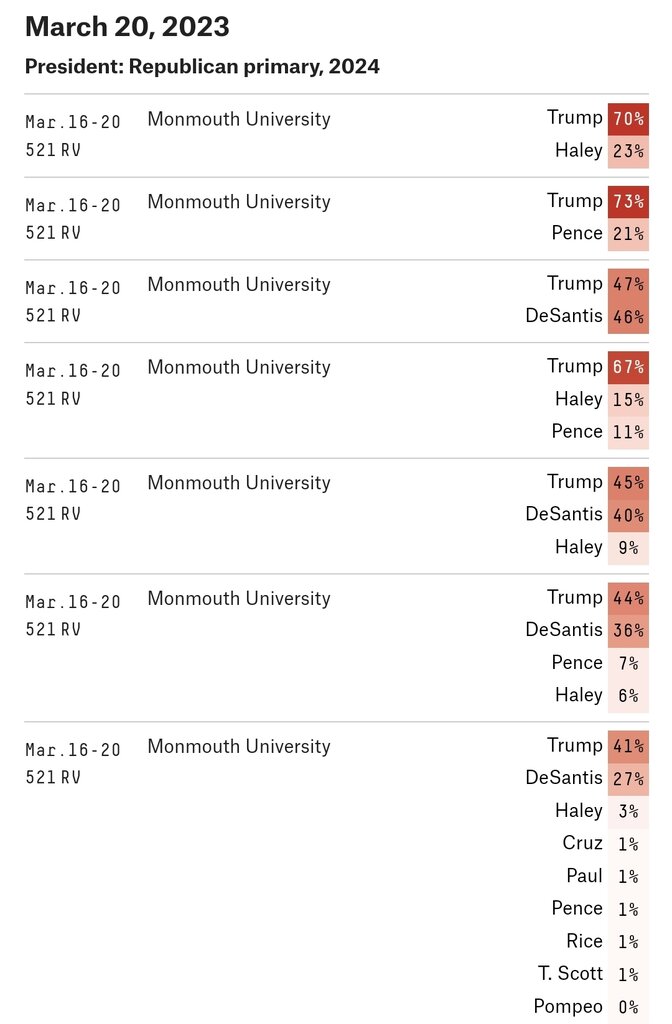
Task: Select the T. Scott candidate name
Action: 570,974
